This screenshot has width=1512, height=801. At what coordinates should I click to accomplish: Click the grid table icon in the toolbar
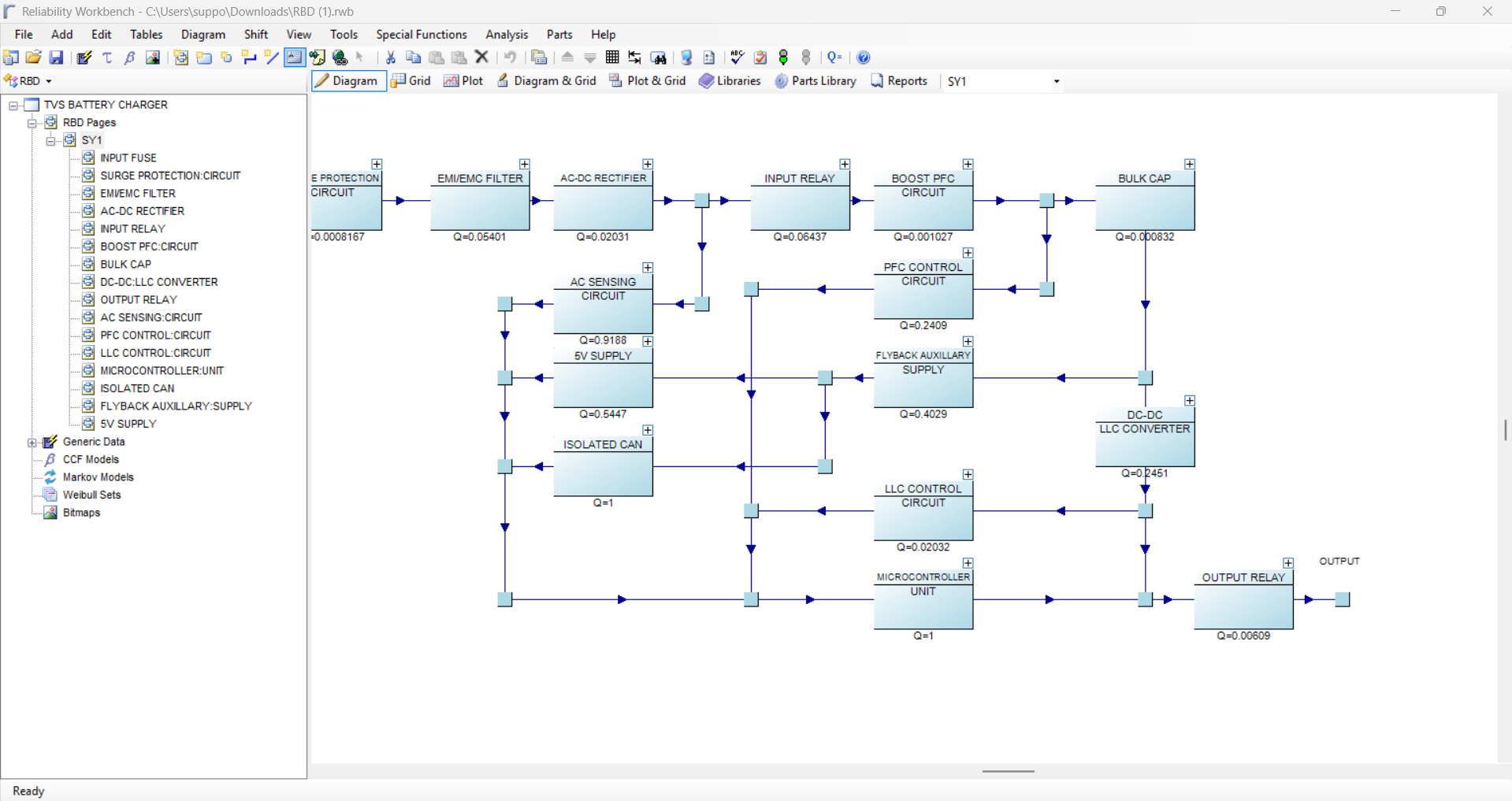[x=612, y=57]
